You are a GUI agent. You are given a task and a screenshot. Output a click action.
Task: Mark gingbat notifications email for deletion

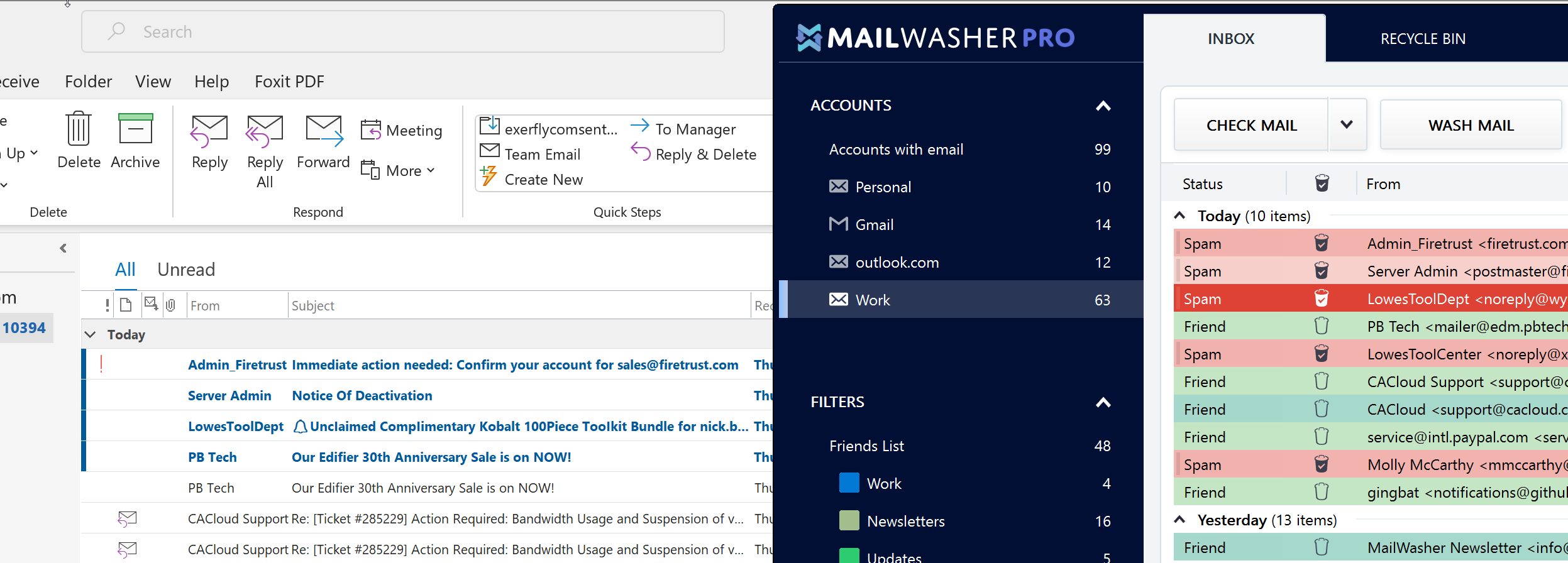click(x=1322, y=492)
